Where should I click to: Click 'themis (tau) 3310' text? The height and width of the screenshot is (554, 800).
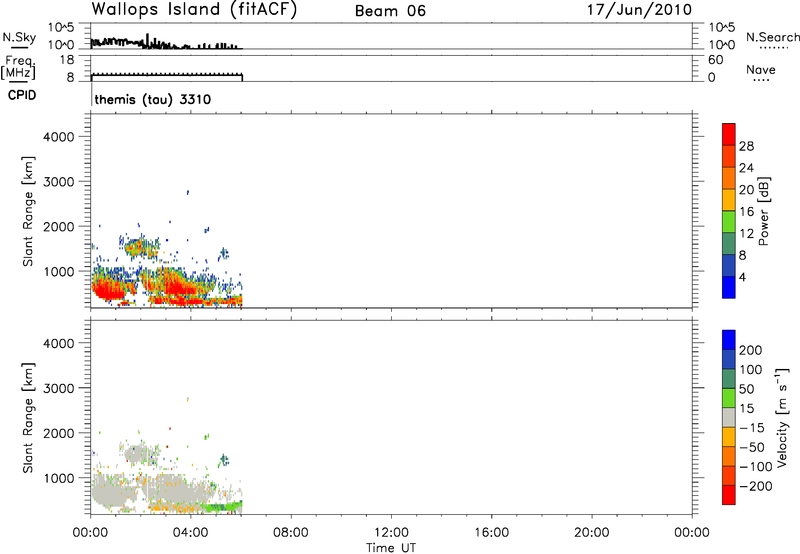153,99
